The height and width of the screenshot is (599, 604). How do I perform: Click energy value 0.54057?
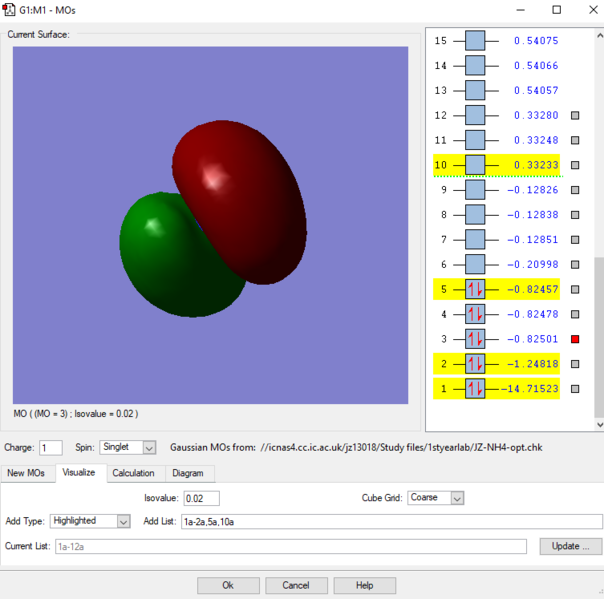536,90
